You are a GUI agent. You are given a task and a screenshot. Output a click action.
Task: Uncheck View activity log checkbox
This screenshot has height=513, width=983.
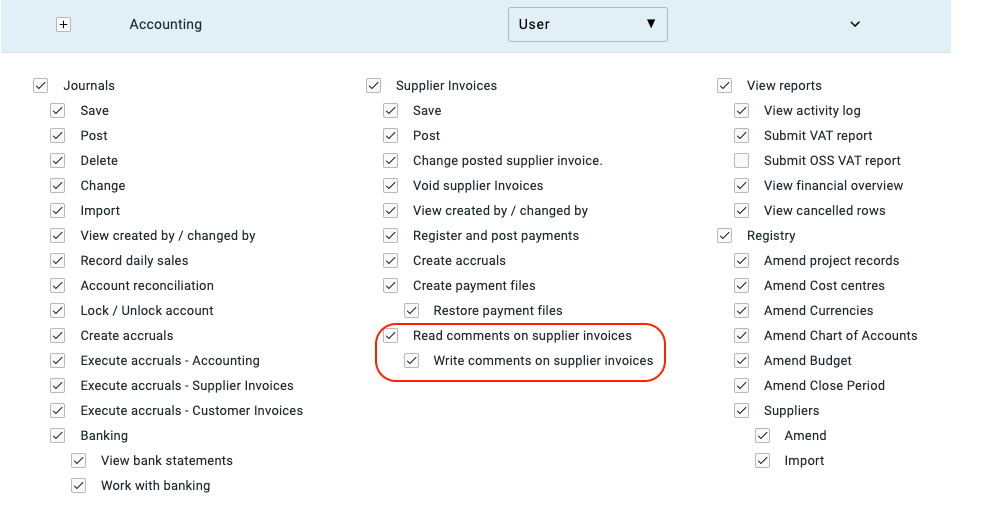coord(741,111)
